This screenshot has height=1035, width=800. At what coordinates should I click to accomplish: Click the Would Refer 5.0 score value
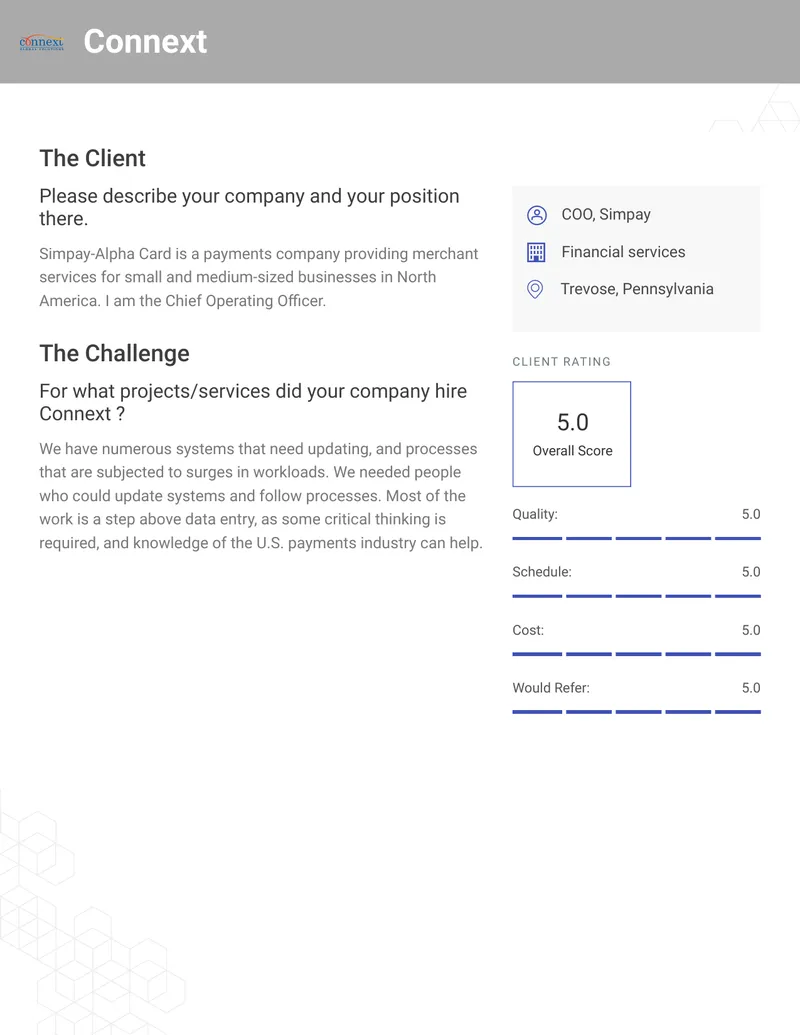point(751,688)
